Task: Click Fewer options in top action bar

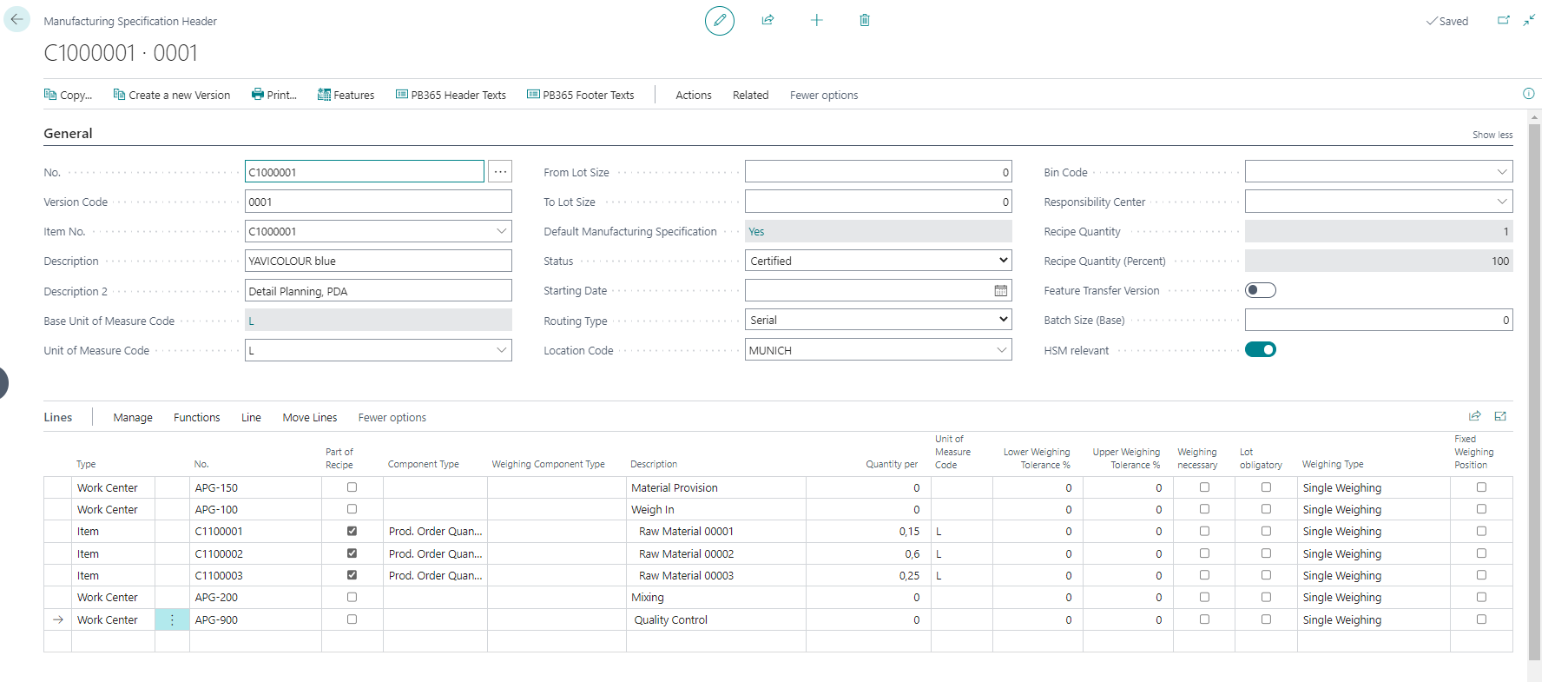Action: 824,96
